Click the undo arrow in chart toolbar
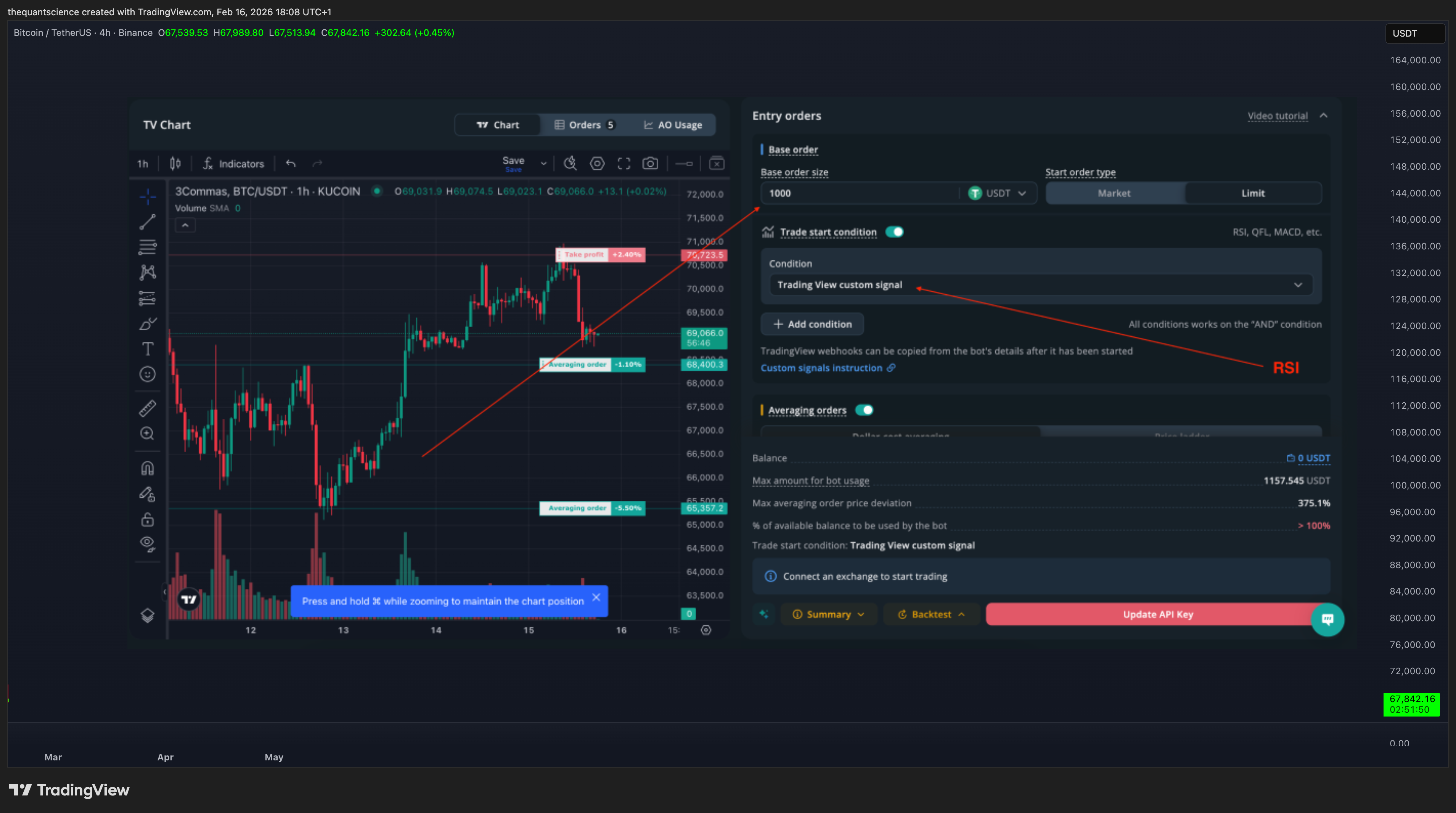Screen dimensions: 1456x813 tap(291, 163)
